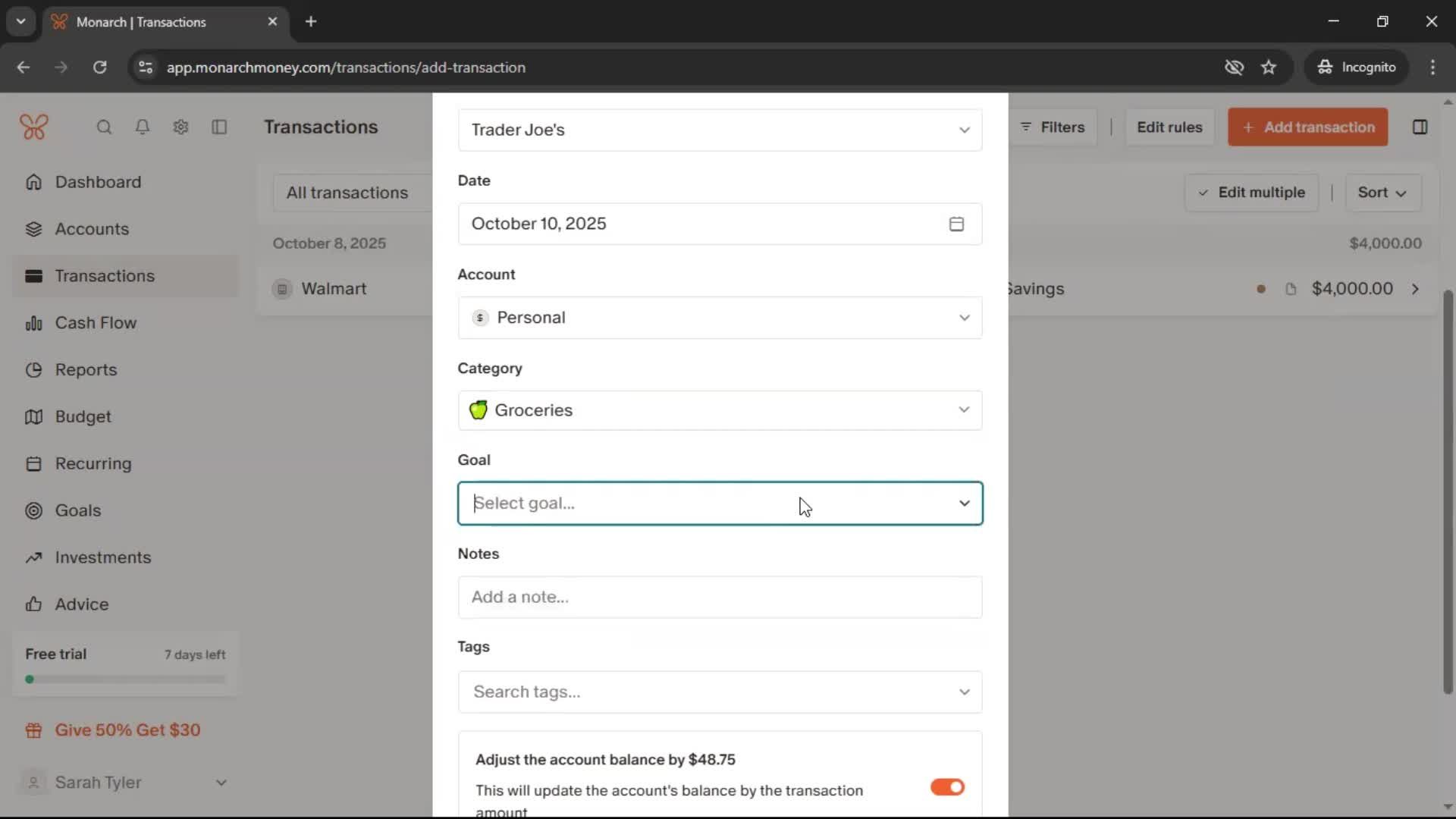The height and width of the screenshot is (819, 1456).
Task: Click the document icon beside $4,000.00
Action: (1291, 289)
